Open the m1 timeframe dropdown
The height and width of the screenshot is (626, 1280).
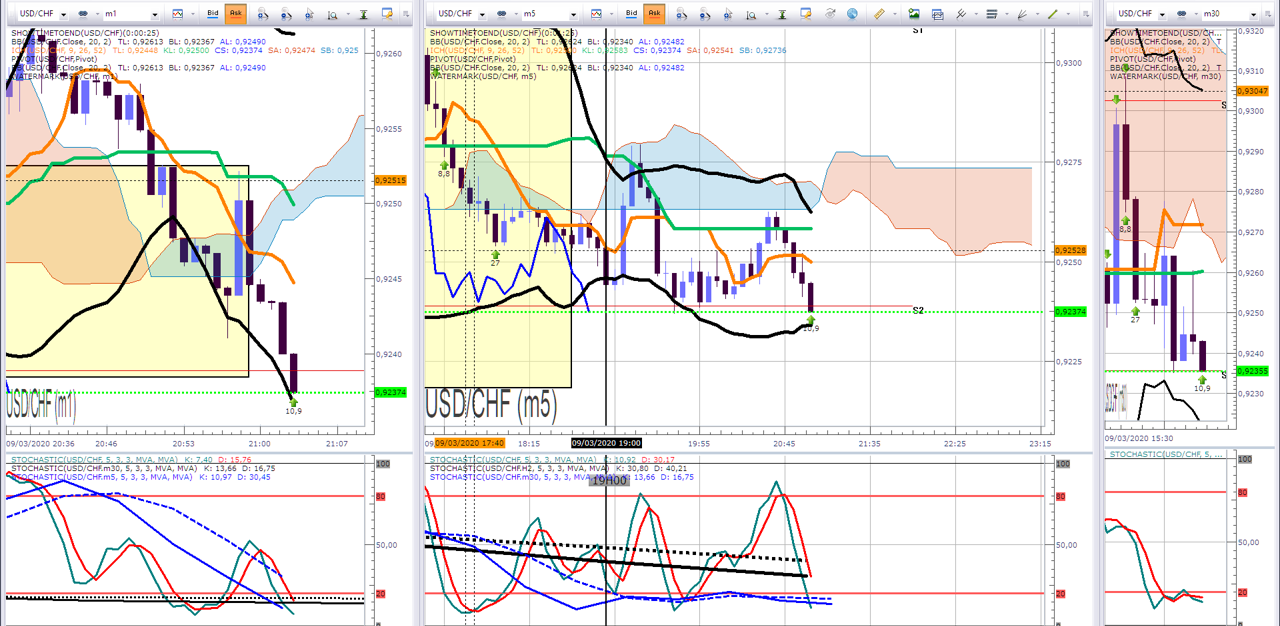(154, 15)
